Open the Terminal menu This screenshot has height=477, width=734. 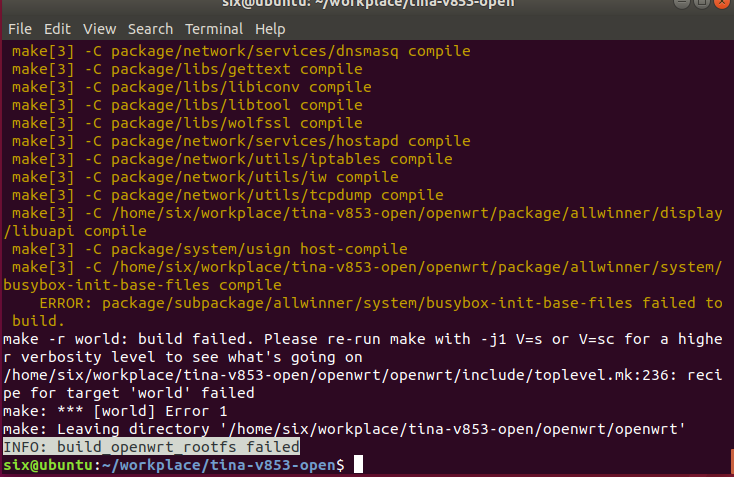coord(214,29)
